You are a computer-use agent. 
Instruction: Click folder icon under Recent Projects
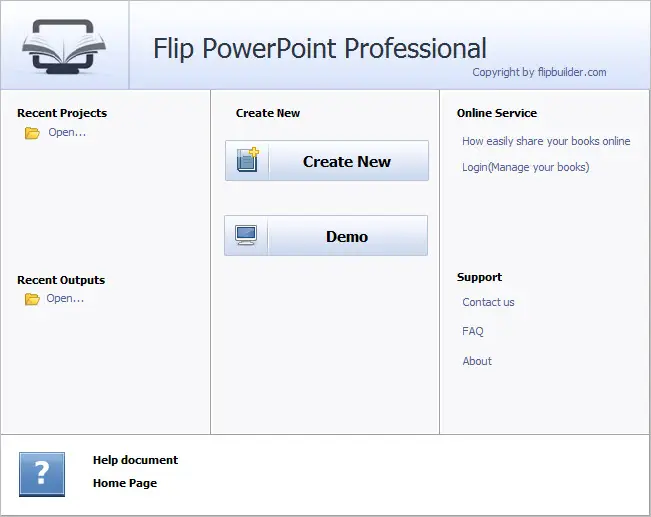point(32,133)
